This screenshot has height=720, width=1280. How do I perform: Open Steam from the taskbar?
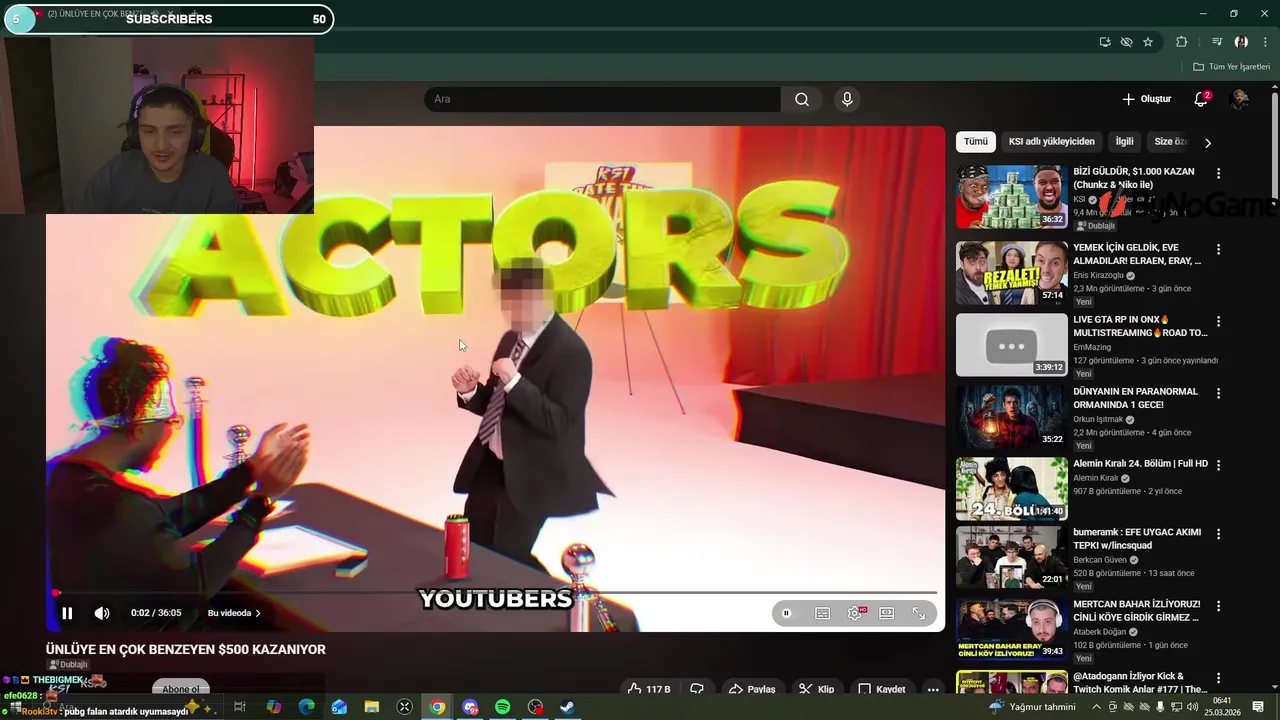point(567,707)
